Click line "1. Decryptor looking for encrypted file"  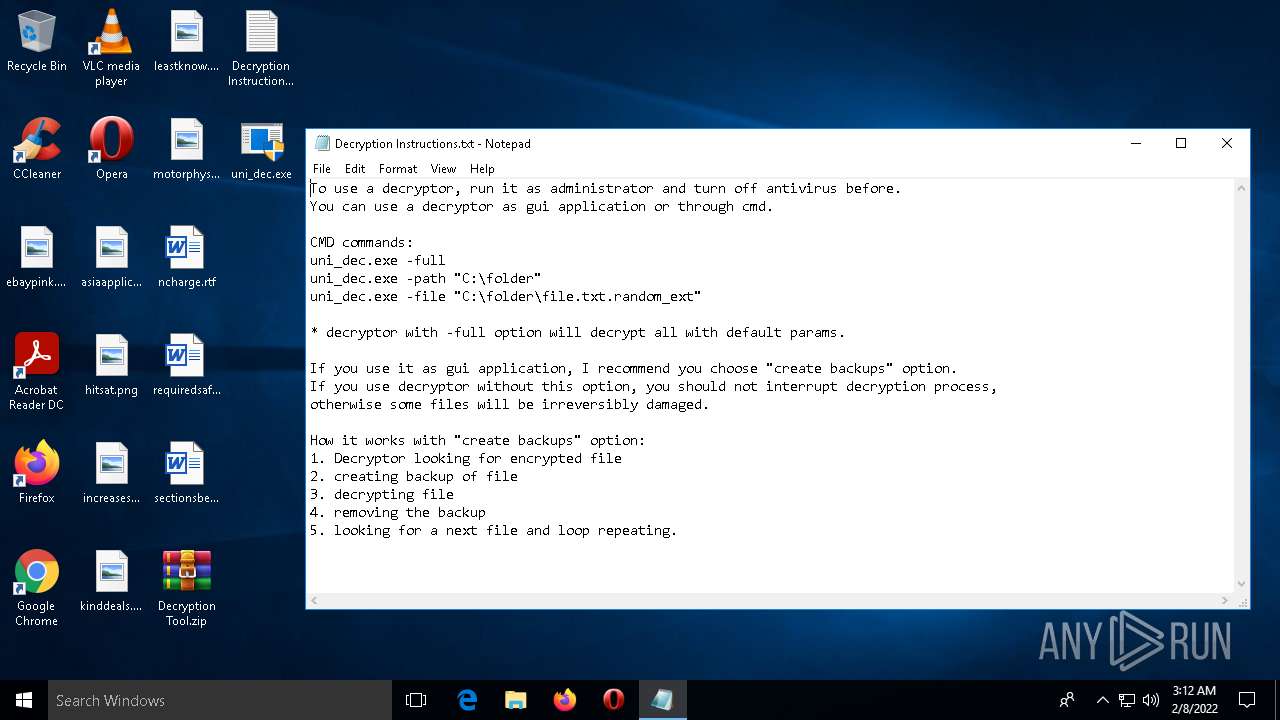465,458
